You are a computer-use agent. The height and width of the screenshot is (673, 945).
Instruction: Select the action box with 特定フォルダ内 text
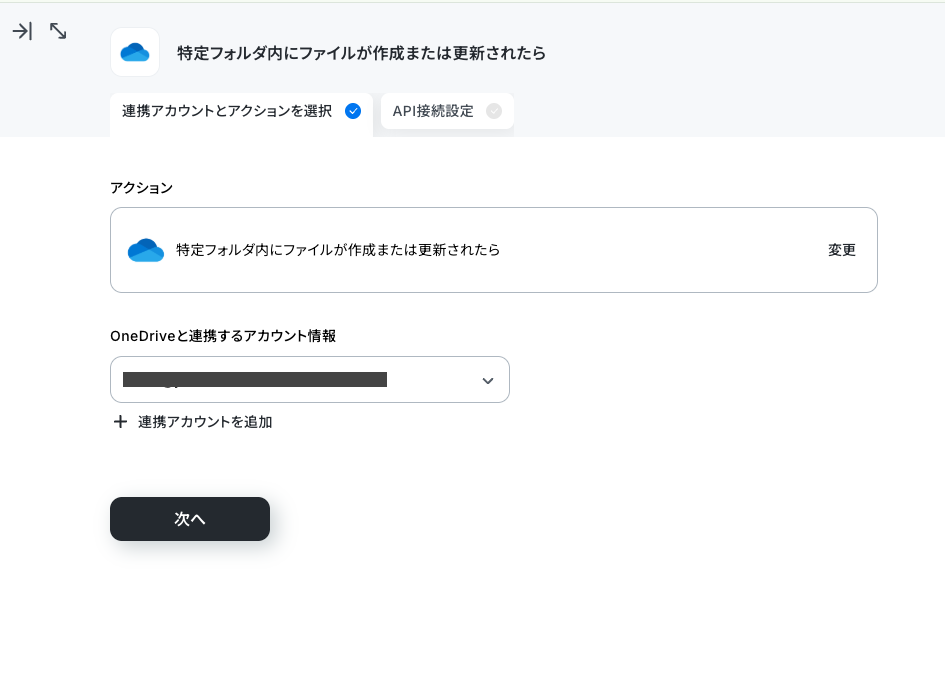pos(494,250)
